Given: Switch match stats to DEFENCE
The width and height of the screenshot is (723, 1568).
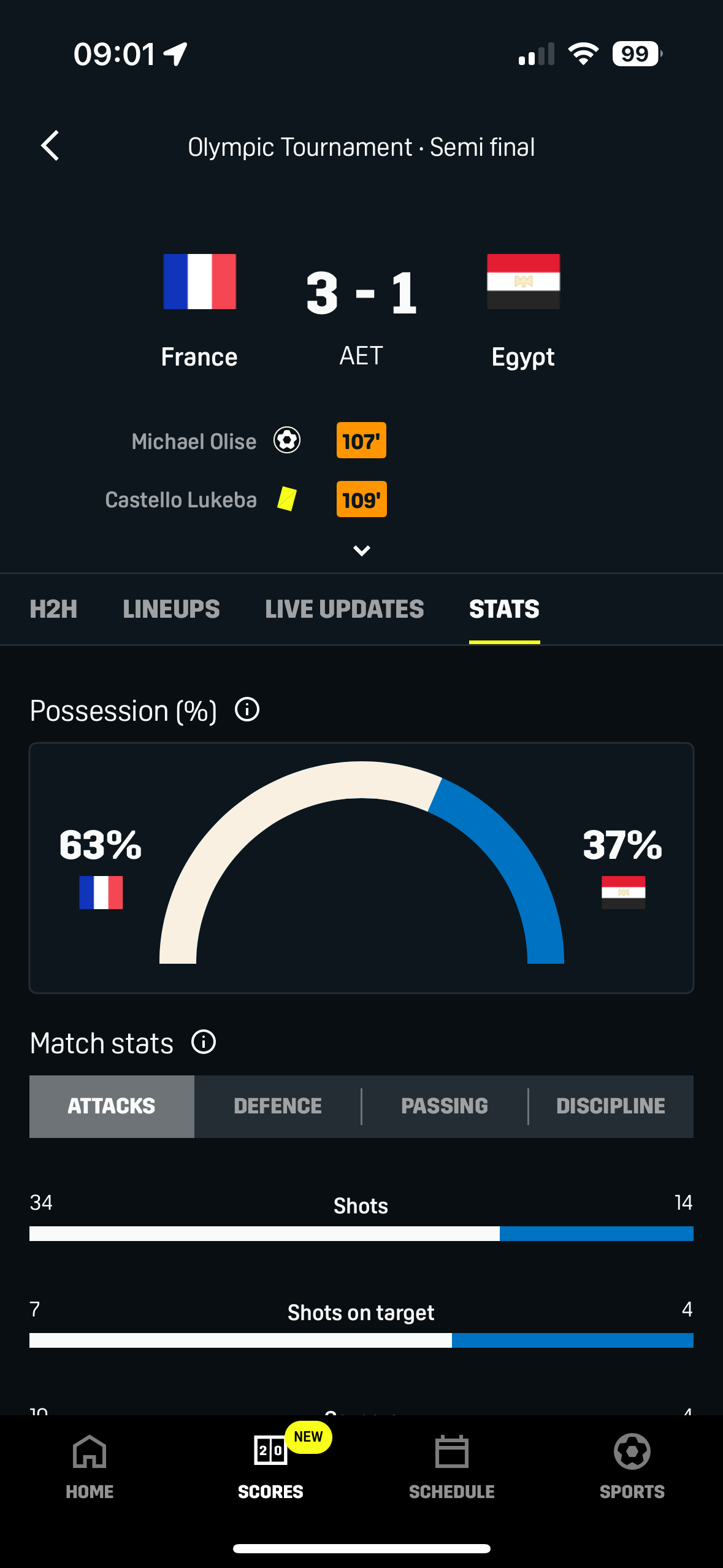Looking at the screenshot, I should 278,1106.
